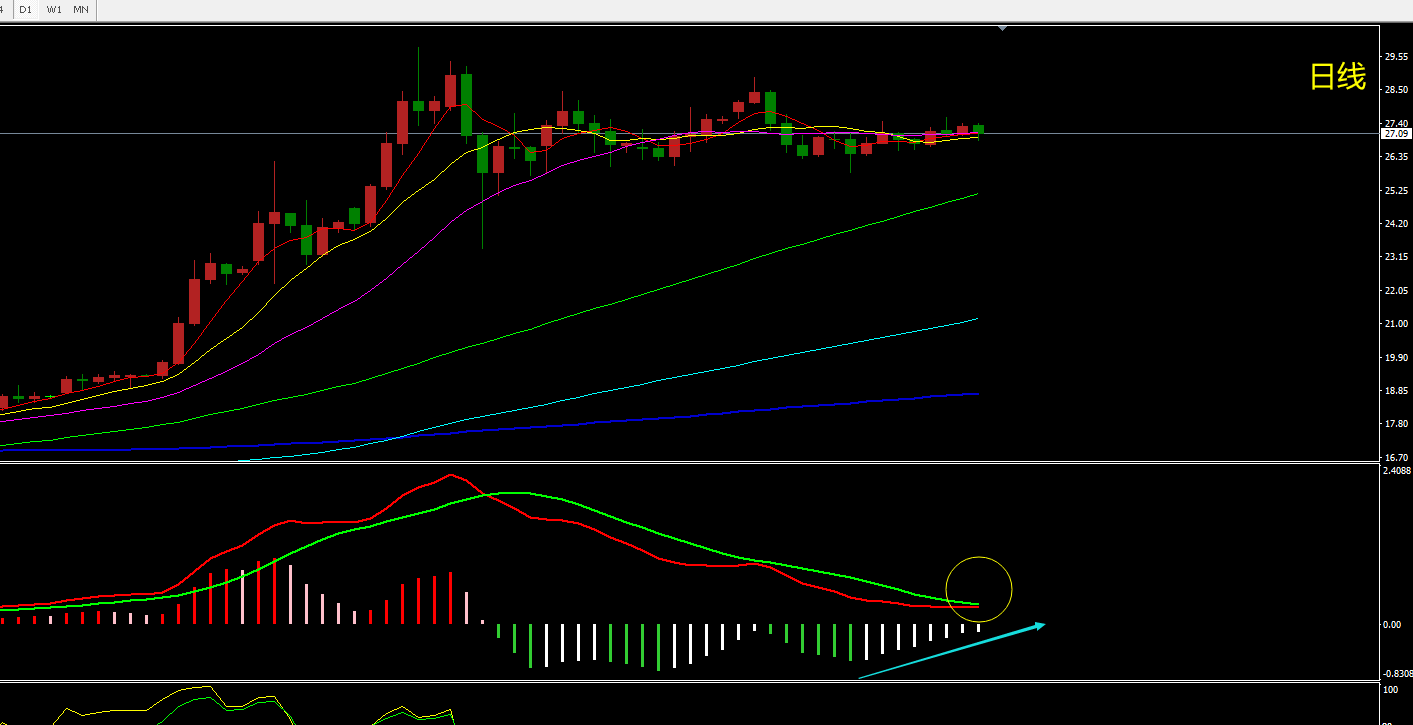Click the 28.50 price axis value
The width and height of the screenshot is (1413, 725).
(x=1396, y=90)
